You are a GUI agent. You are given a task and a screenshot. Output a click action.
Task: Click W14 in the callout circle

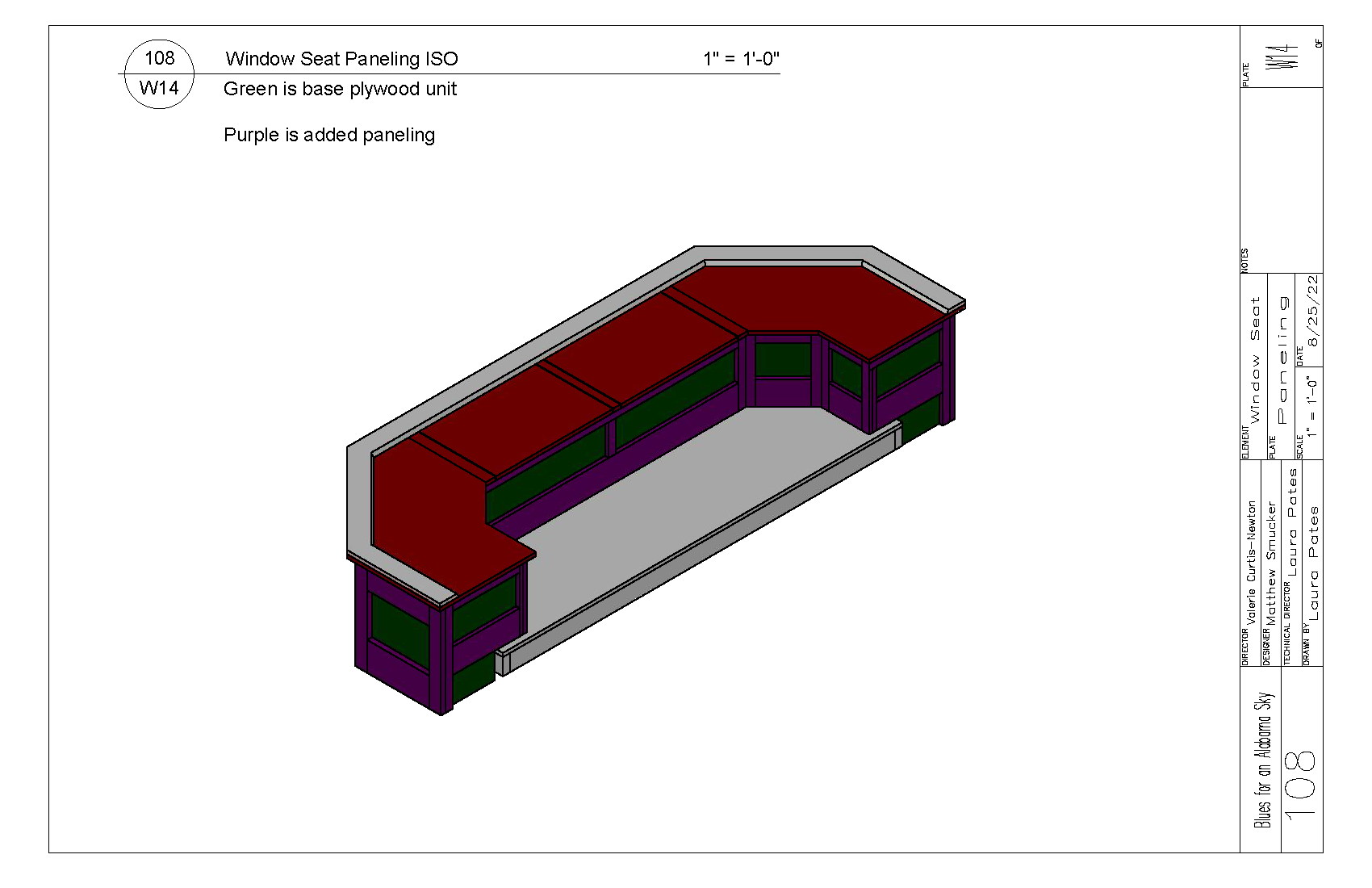click(159, 88)
